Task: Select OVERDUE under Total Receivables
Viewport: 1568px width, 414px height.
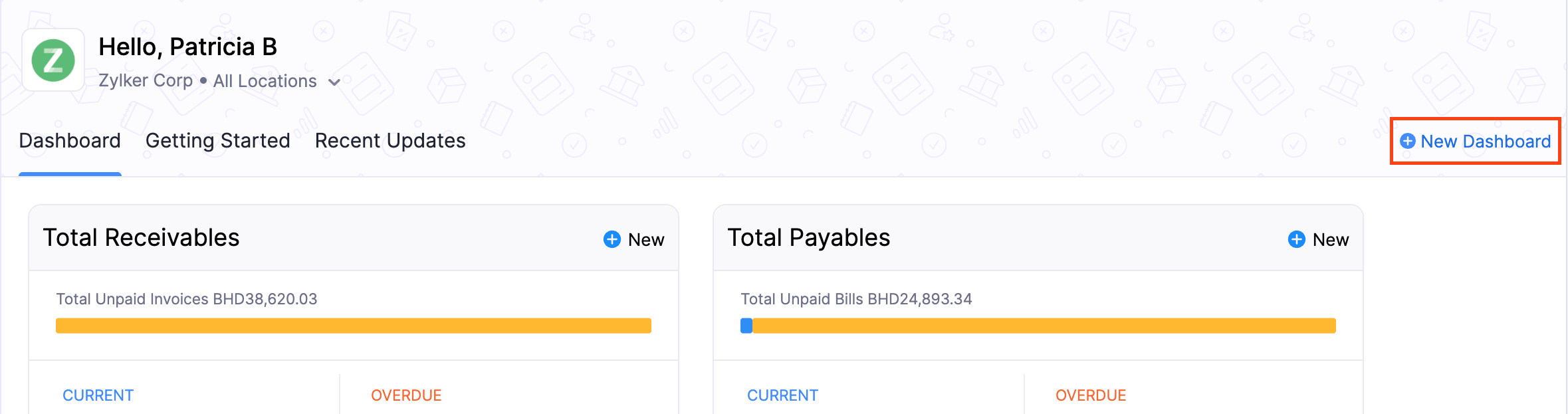Action: point(406,395)
